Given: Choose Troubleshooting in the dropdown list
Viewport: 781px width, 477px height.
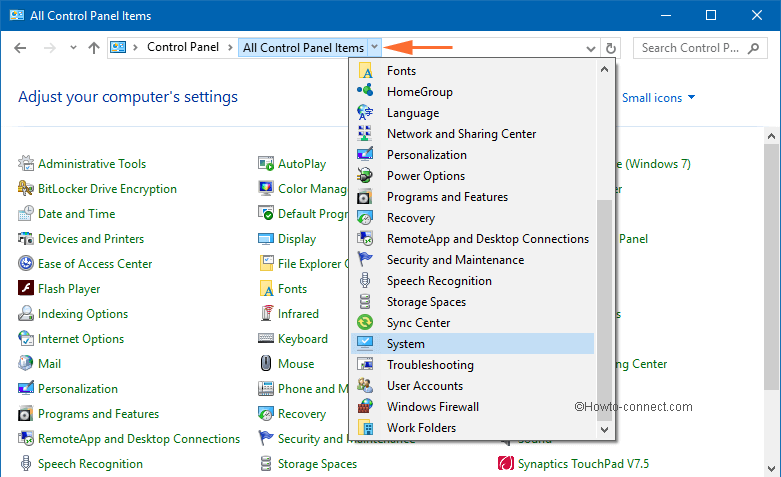Looking at the screenshot, I should [x=430, y=365].
